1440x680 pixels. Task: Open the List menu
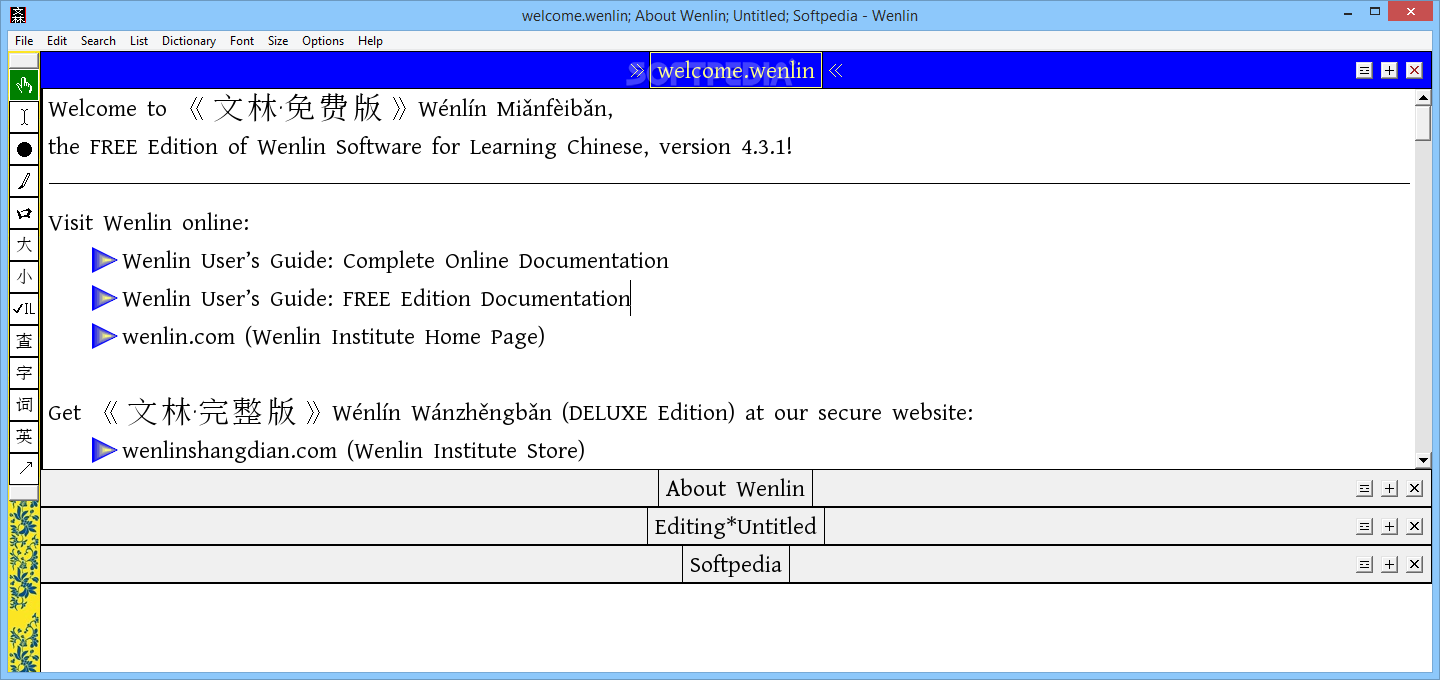139,41
